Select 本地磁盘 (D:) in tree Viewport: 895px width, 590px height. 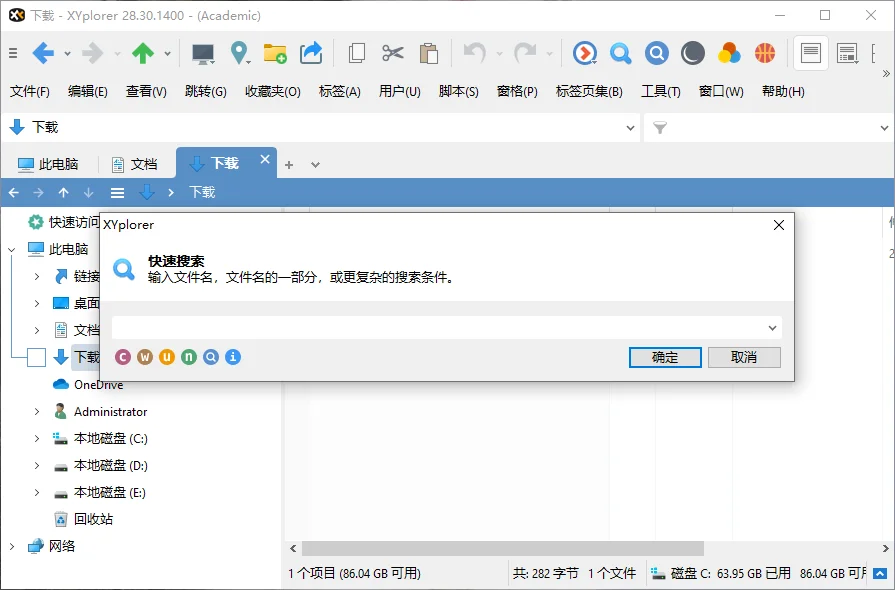(111, 466)
